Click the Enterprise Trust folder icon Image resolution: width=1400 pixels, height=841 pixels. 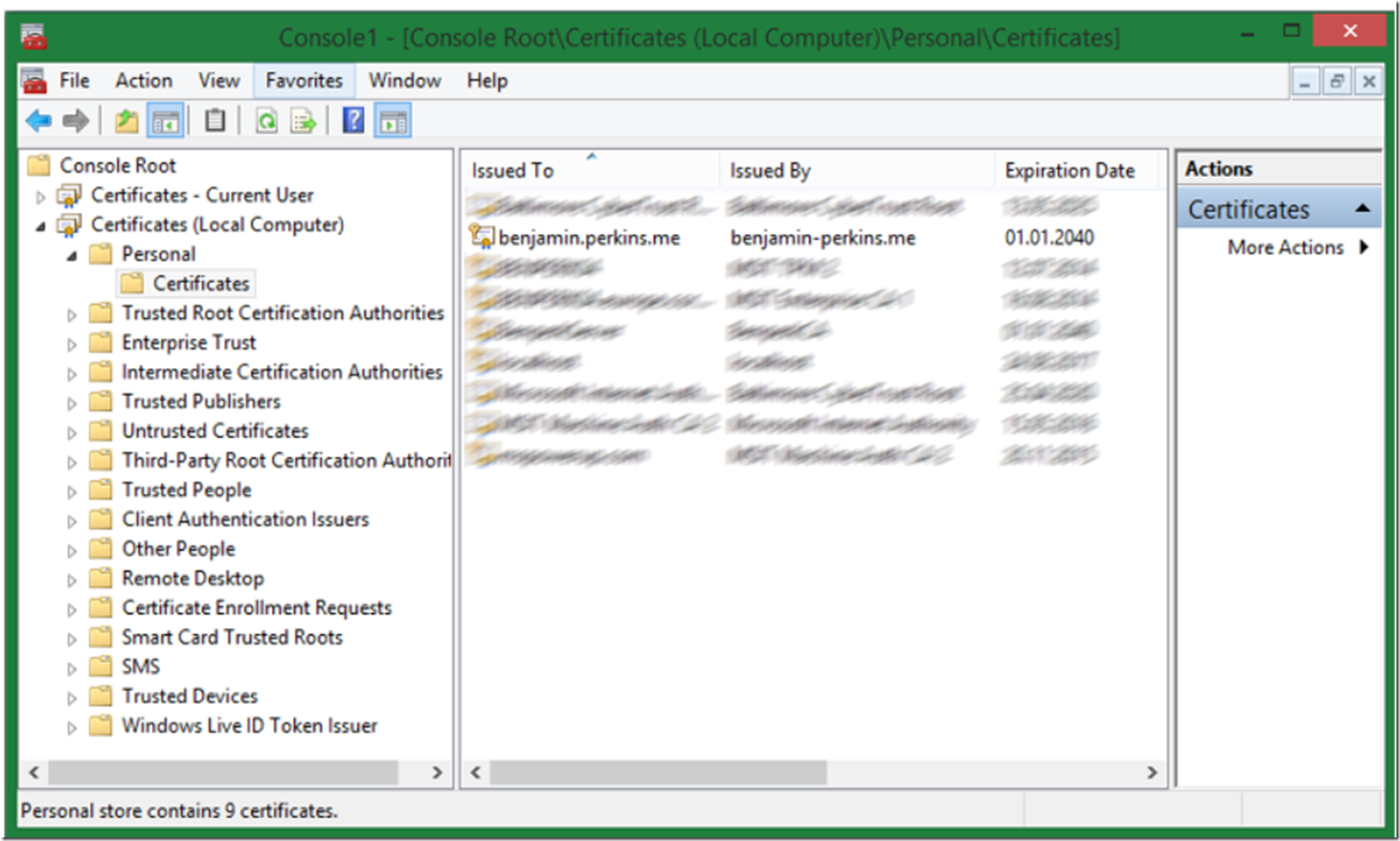102,343
